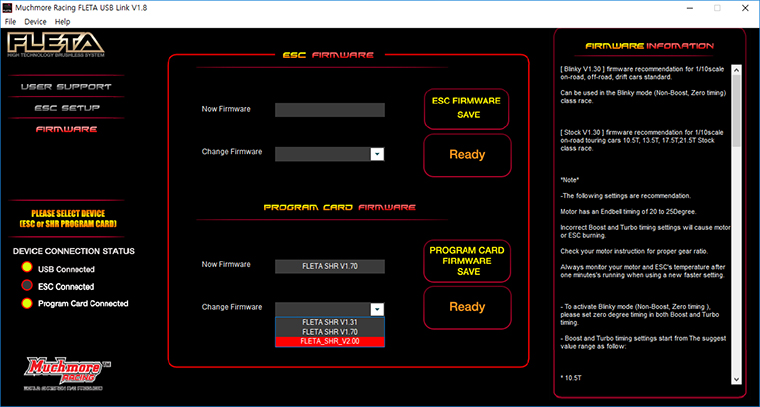
Task: Click the ESC Now Firmware field
Action: (x=330, y=110)
